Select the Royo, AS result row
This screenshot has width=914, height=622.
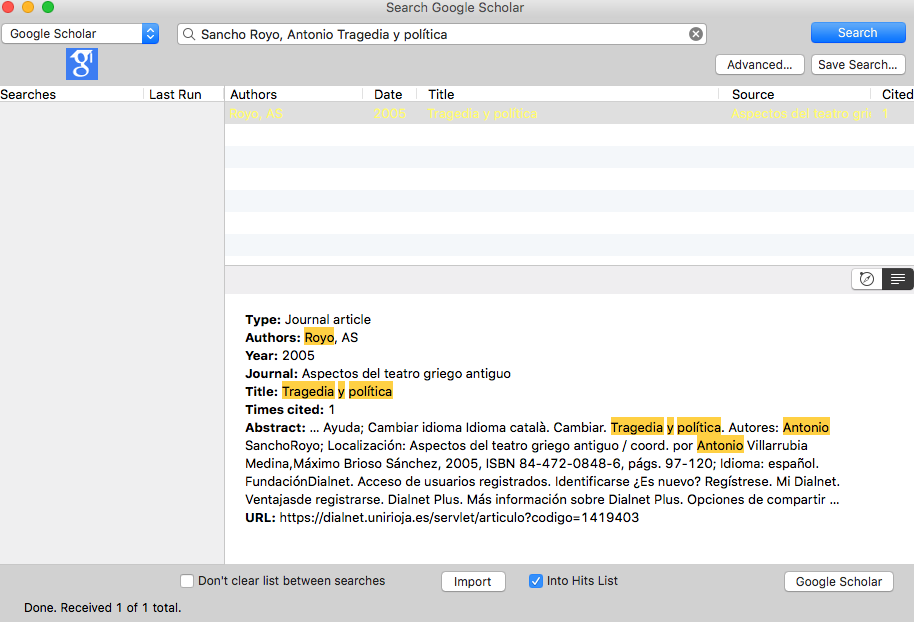(x=569, y=113)
